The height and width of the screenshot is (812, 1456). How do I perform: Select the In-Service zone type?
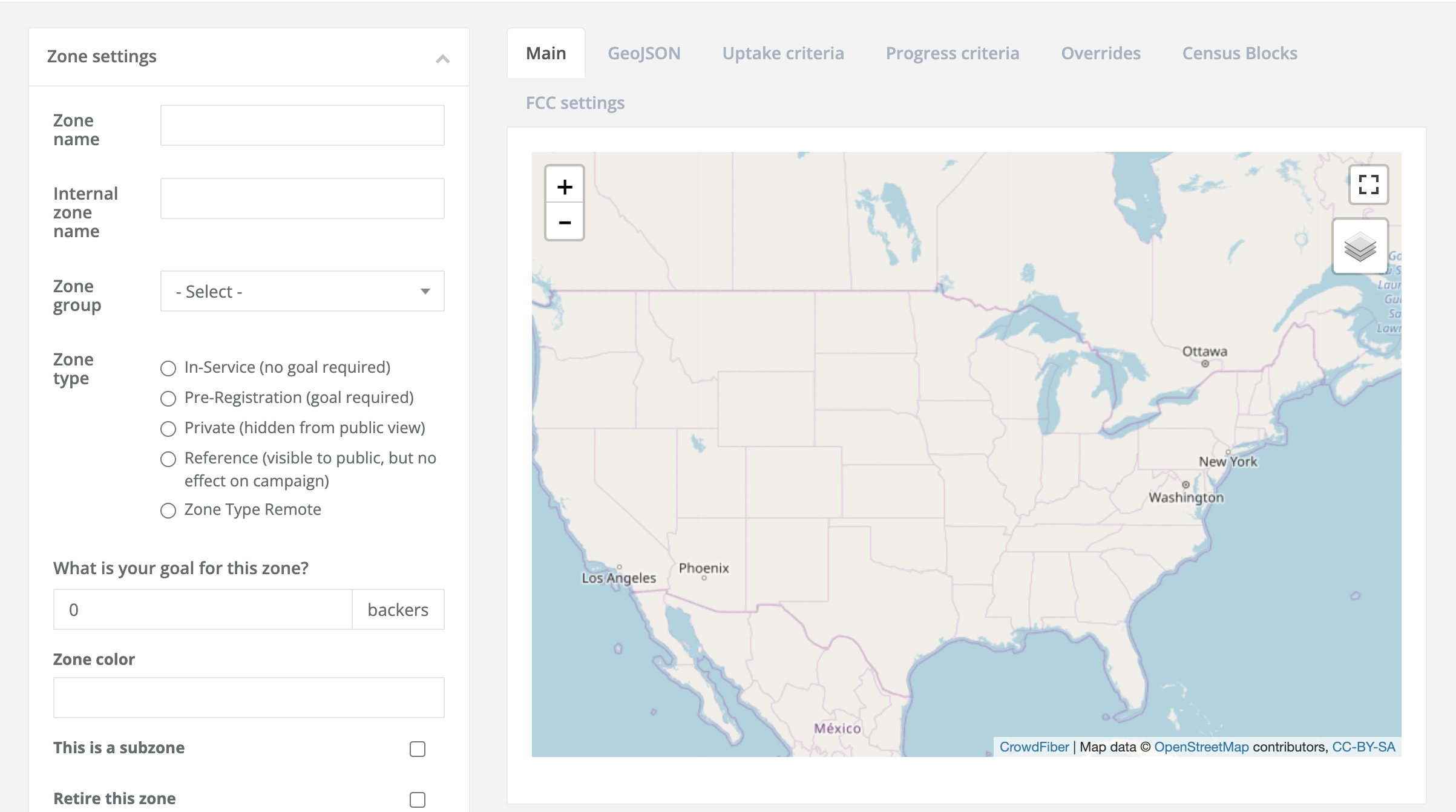click(168, 368)
